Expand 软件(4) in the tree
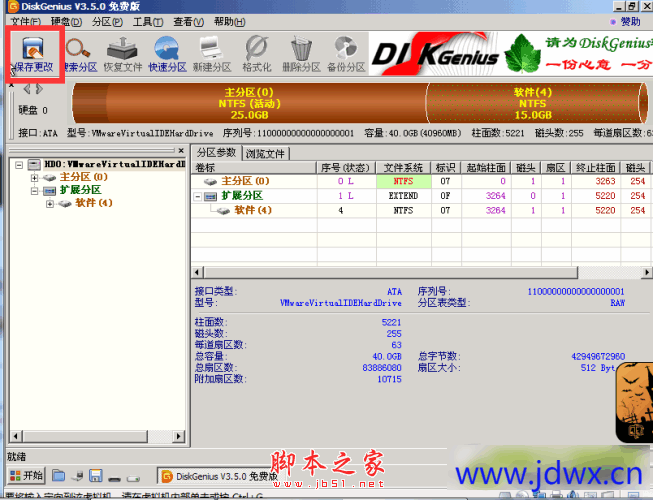653x500 pixels. pos(50,204)
